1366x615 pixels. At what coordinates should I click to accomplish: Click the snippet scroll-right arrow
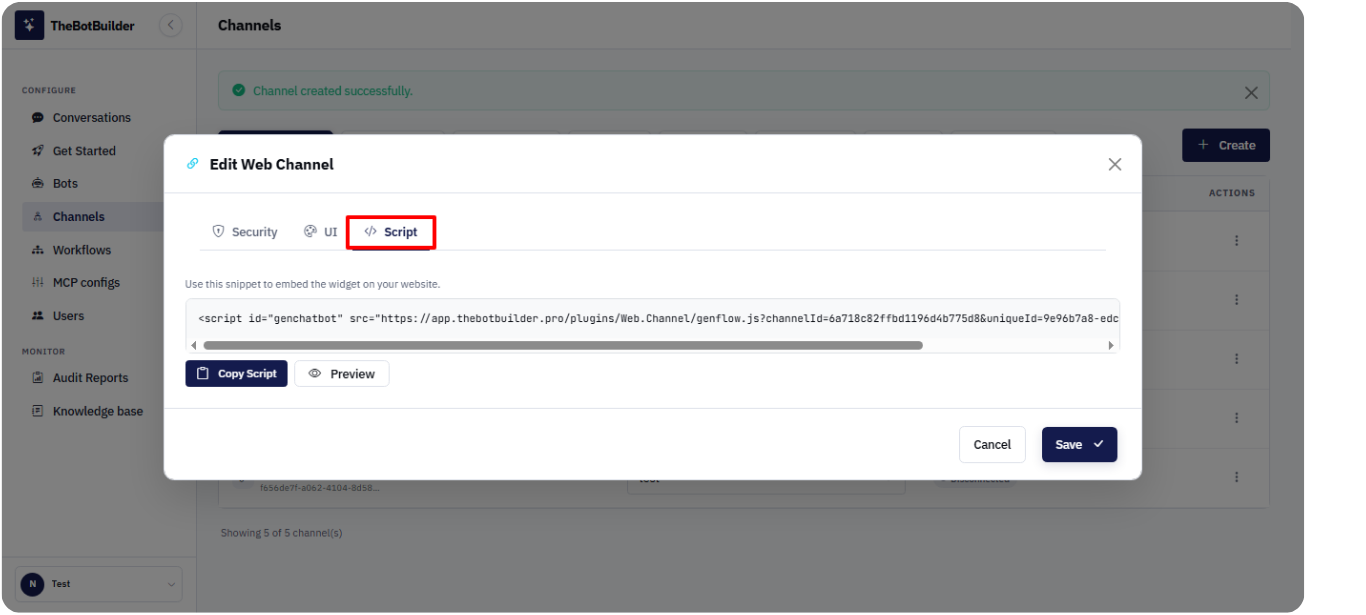(x=1110, y=345)
